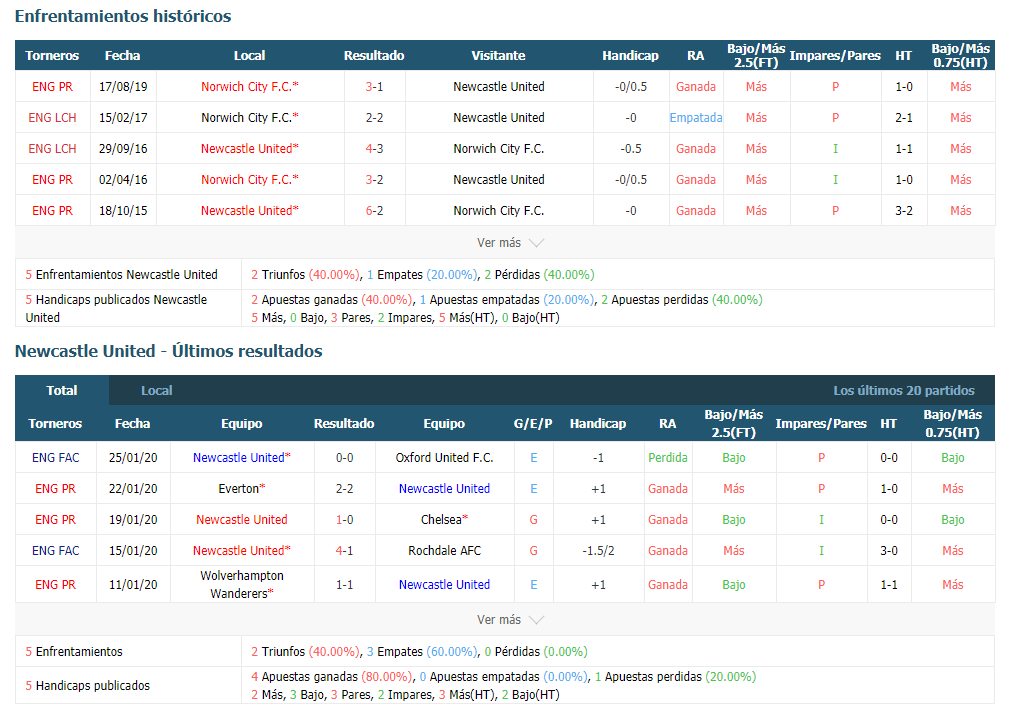Switch to the Local tab
The height and width of the screenshot is (708, 1012).
pyautogui.click(x=156, y=390)
